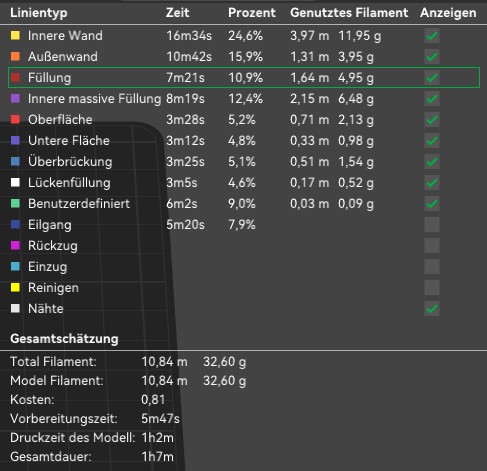Select the Lückenfüllung line type label
This screenshot has width=487, height=471.
[69, 183]
